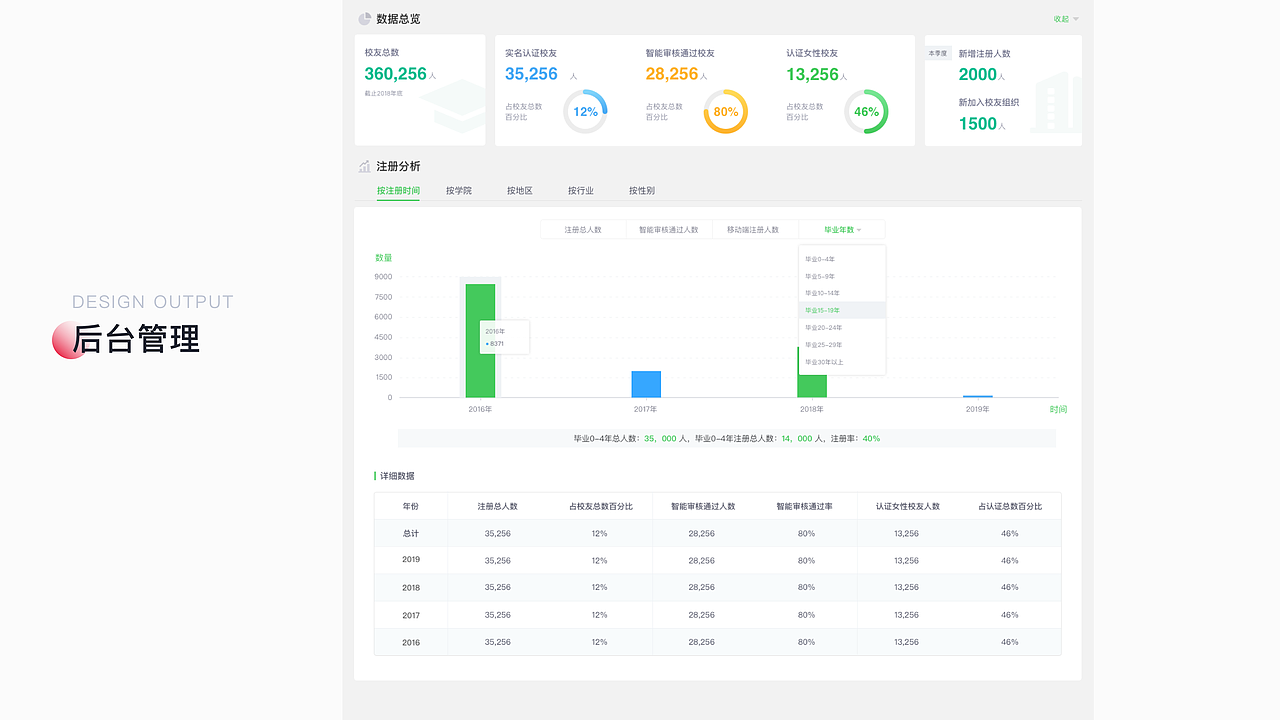Click the 校友总数 card title

pyautogui.click(x=382, y=53)
